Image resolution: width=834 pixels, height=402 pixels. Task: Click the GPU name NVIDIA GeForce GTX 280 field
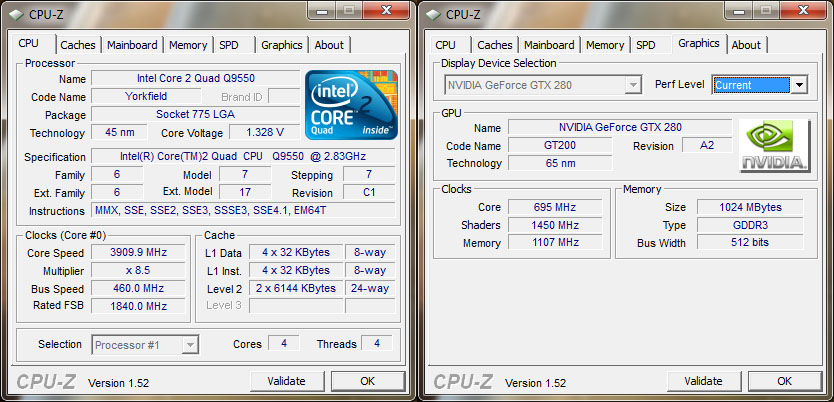pyautogui.click(x=620, y=128)
